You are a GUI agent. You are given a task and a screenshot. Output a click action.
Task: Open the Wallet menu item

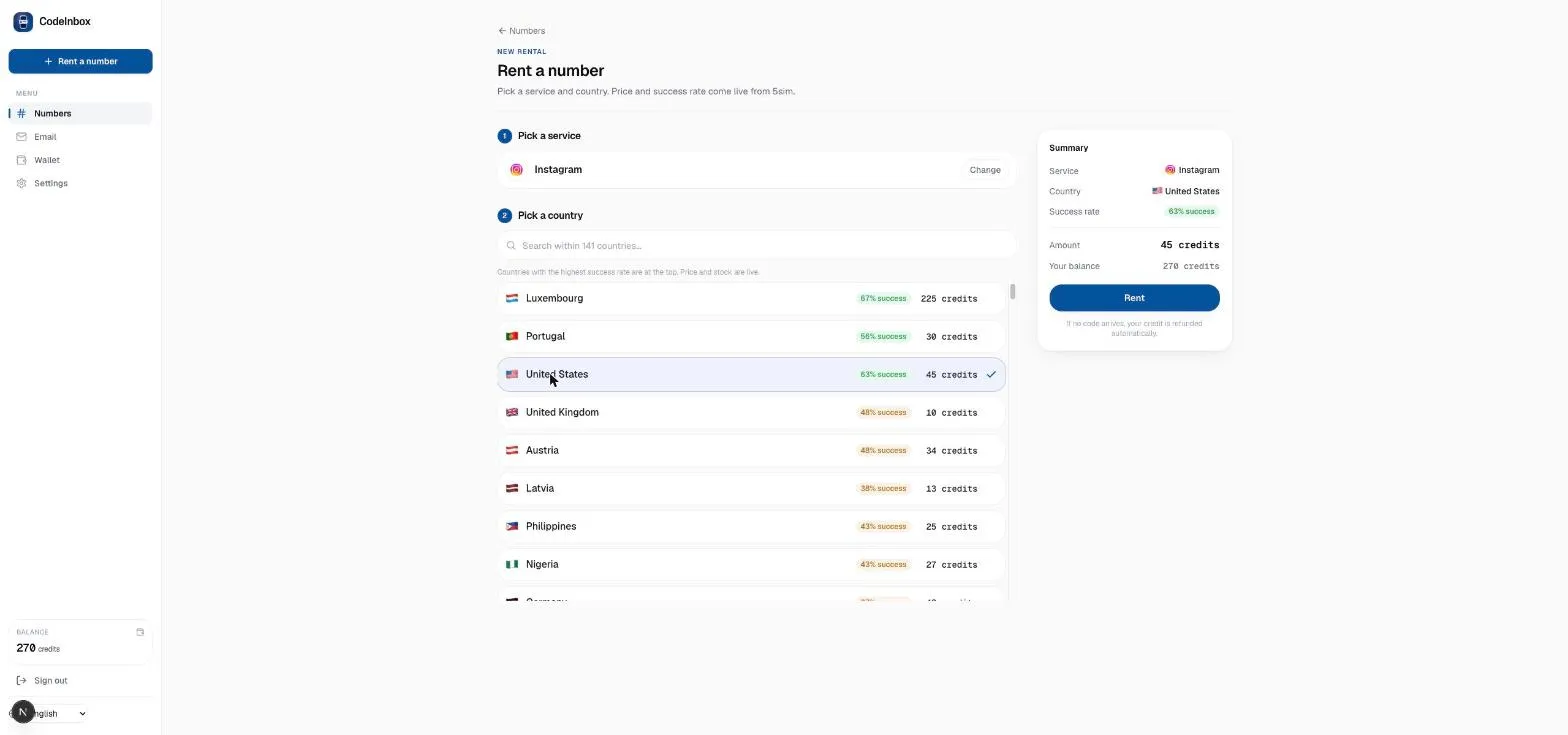pos(80,160)
